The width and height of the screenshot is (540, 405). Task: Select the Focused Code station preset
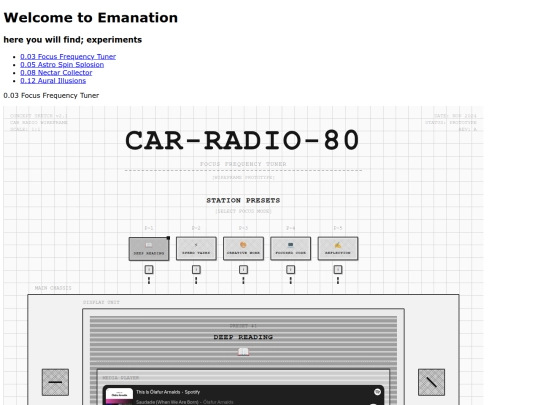pyautogui.click(x=290, y=248)
